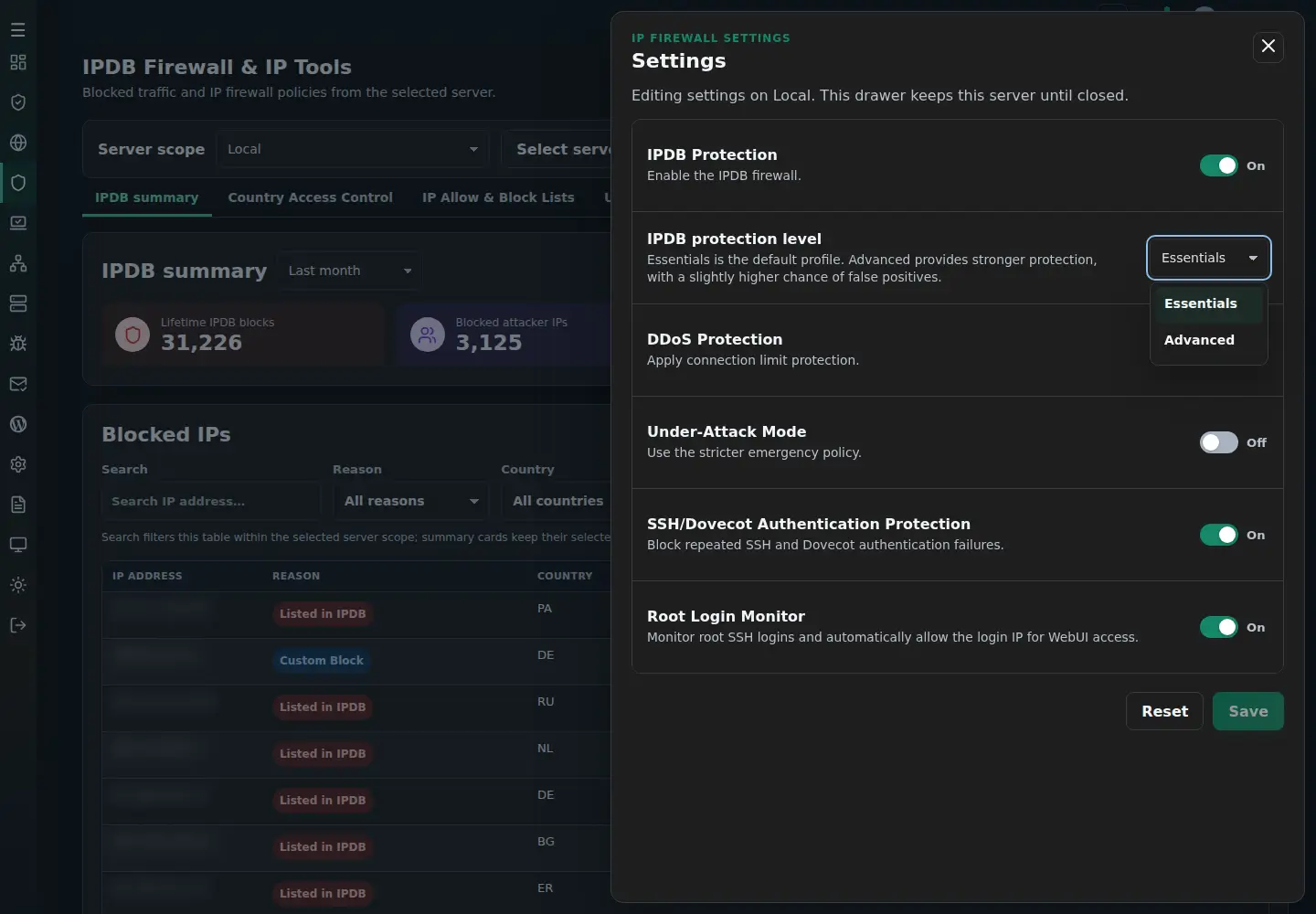The image size is (1316, 914).
Task: Click the Lifetime IPDB blocks card
Action: click(x=243, y=335)
